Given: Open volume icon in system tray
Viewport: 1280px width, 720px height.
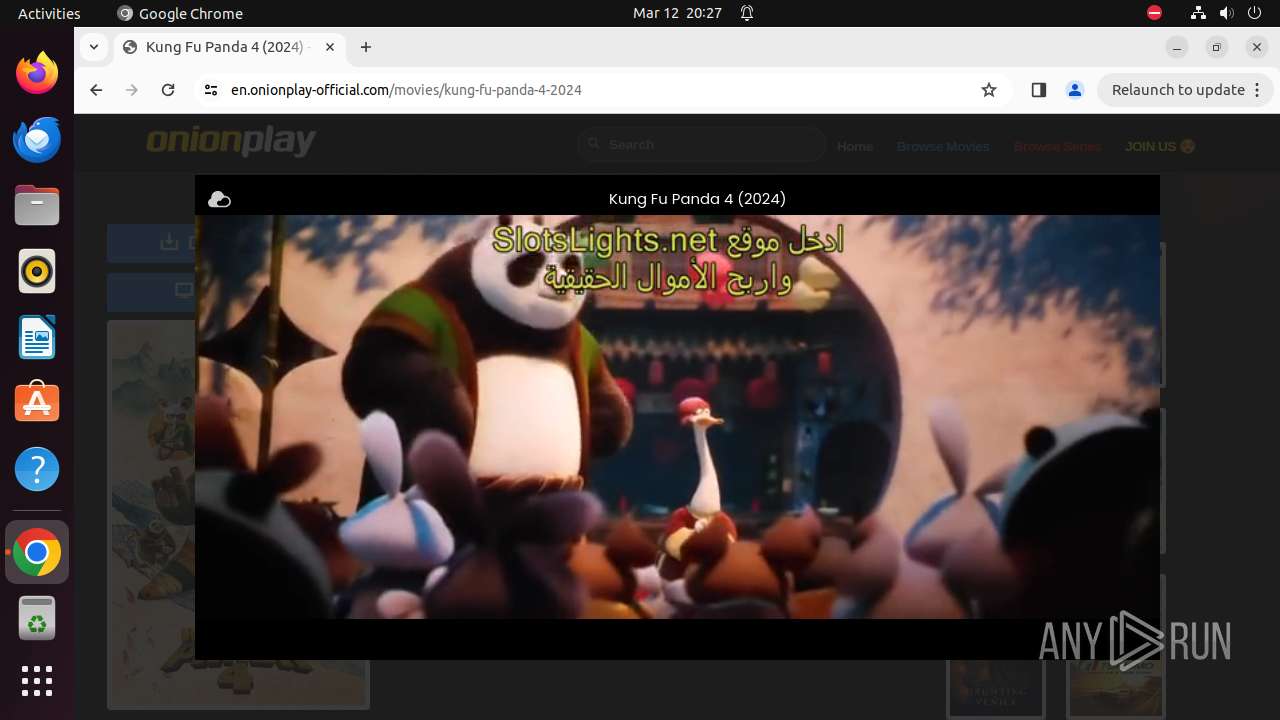Looking at the screenshot, I should (1227, 13).
